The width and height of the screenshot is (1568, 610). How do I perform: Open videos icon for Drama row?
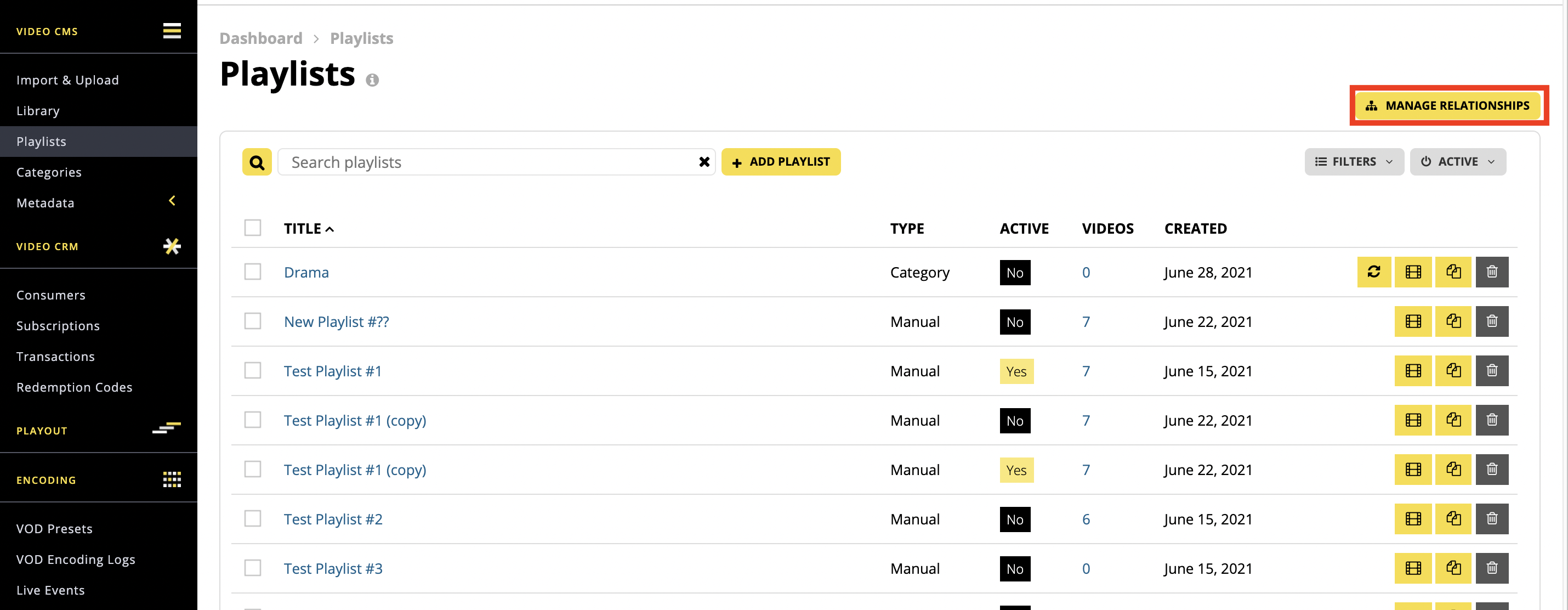pyautogui.click(x=1413, y=272)
